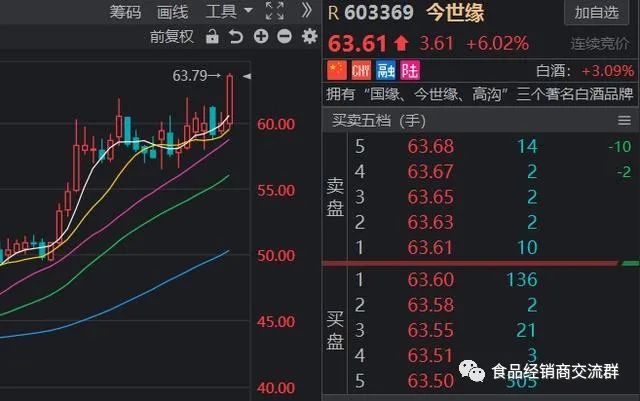Click the 加自选 add to watchlist button
Image resolution: width=640 pixels, height=401 pixels.
tap(596, 13)
